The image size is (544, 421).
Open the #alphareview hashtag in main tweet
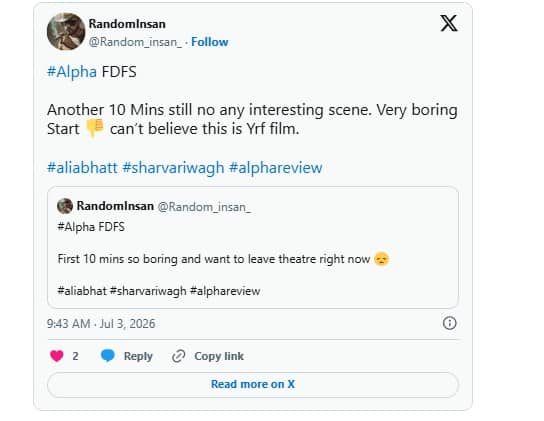[x=276, y=168]
